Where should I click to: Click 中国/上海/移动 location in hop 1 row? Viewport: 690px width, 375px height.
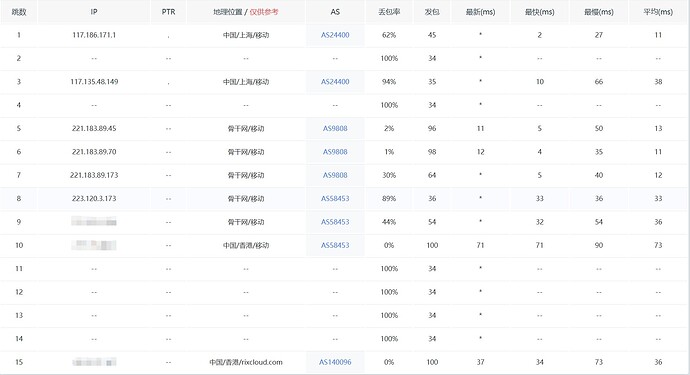[246, 35]
